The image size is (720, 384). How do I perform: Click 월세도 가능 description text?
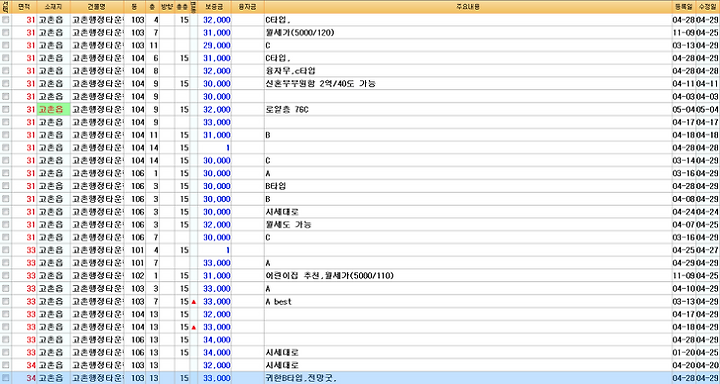click(288, 225)
